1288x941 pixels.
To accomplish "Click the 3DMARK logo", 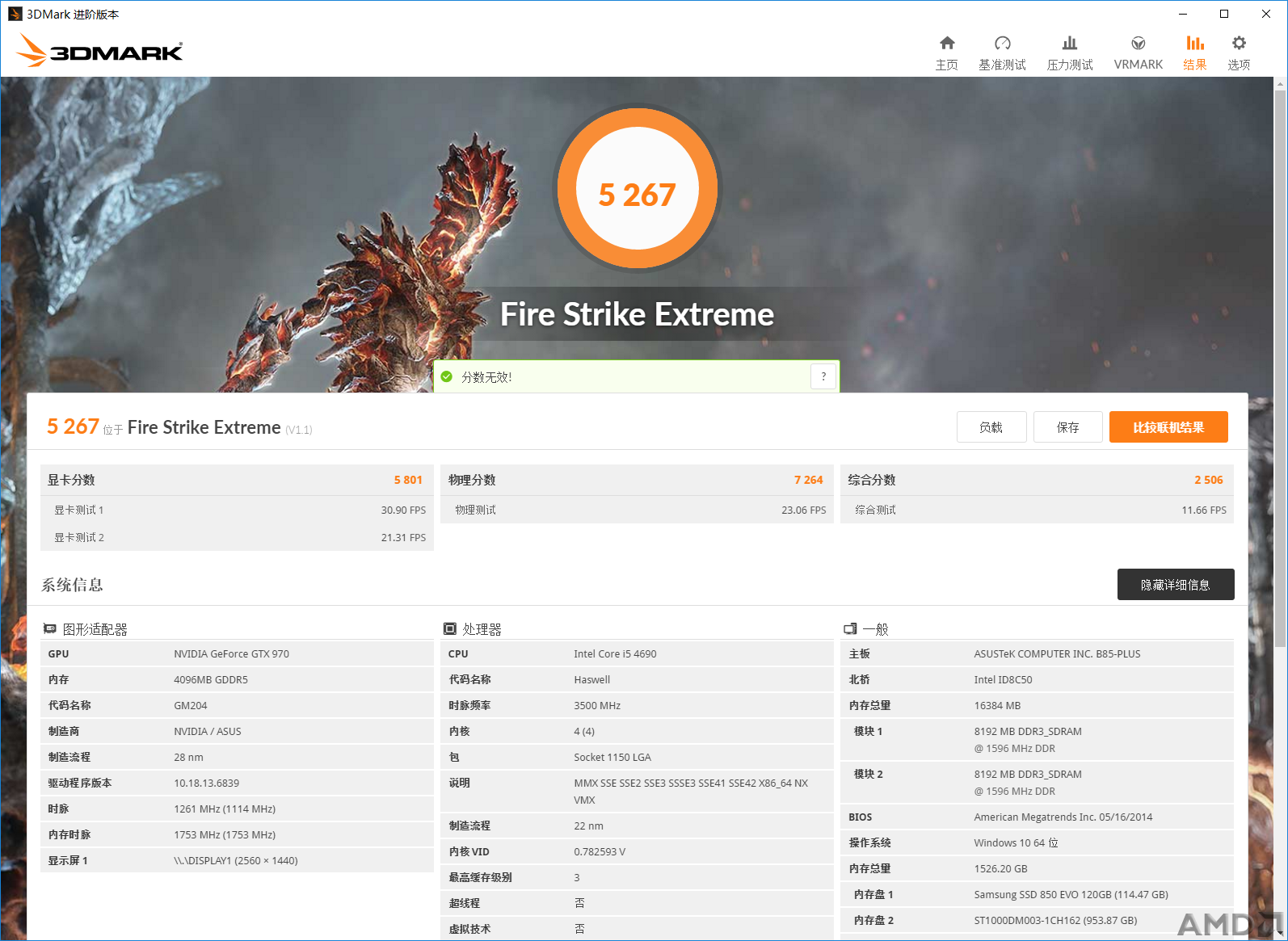I will tap(99, 50).
